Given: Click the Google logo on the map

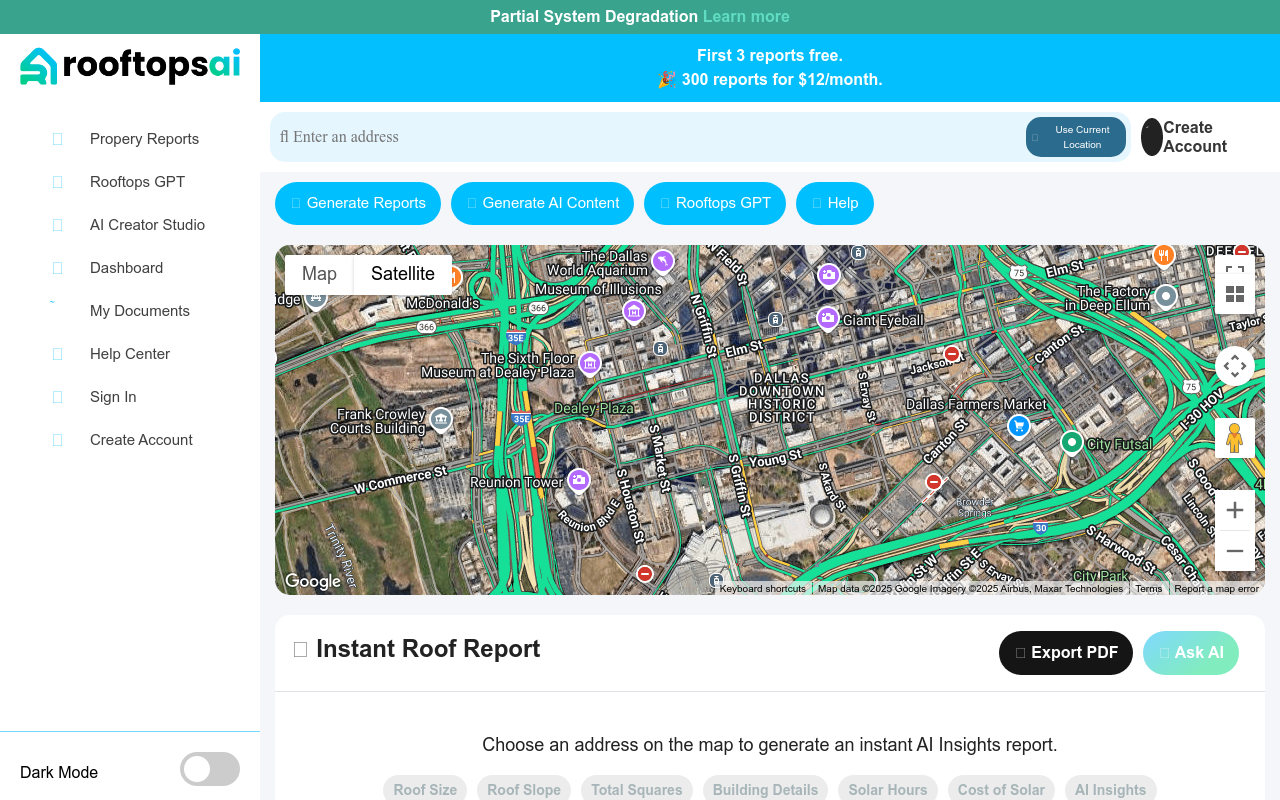Looking at the screenshot, I should pyautogui.click(x=313, y=581).
